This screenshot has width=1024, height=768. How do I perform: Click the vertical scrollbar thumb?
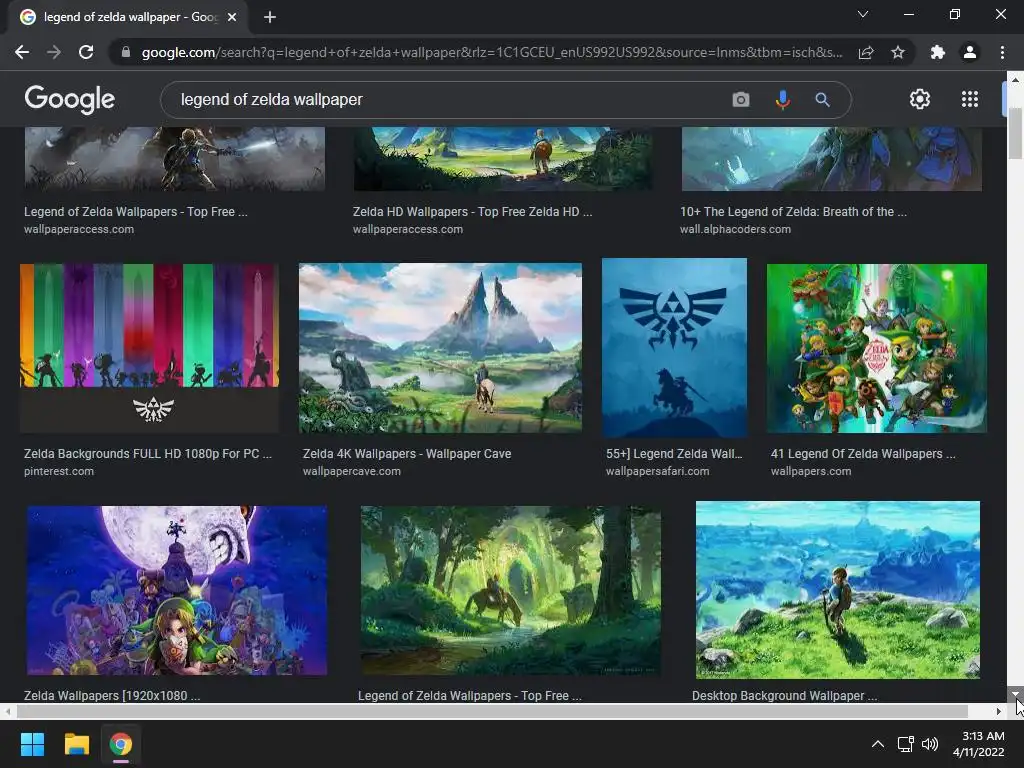[1015, 133]
